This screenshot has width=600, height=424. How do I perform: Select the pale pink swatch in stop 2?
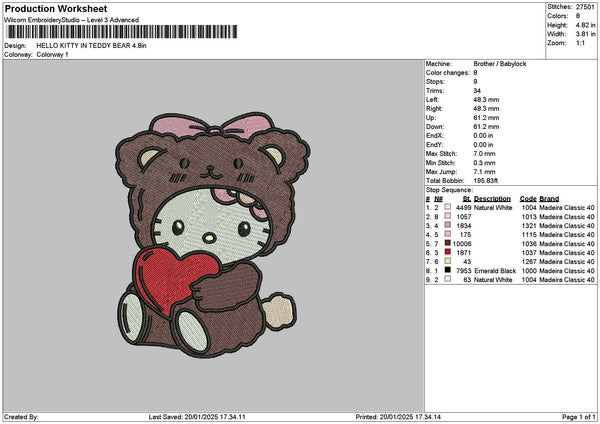coord(448,216)
